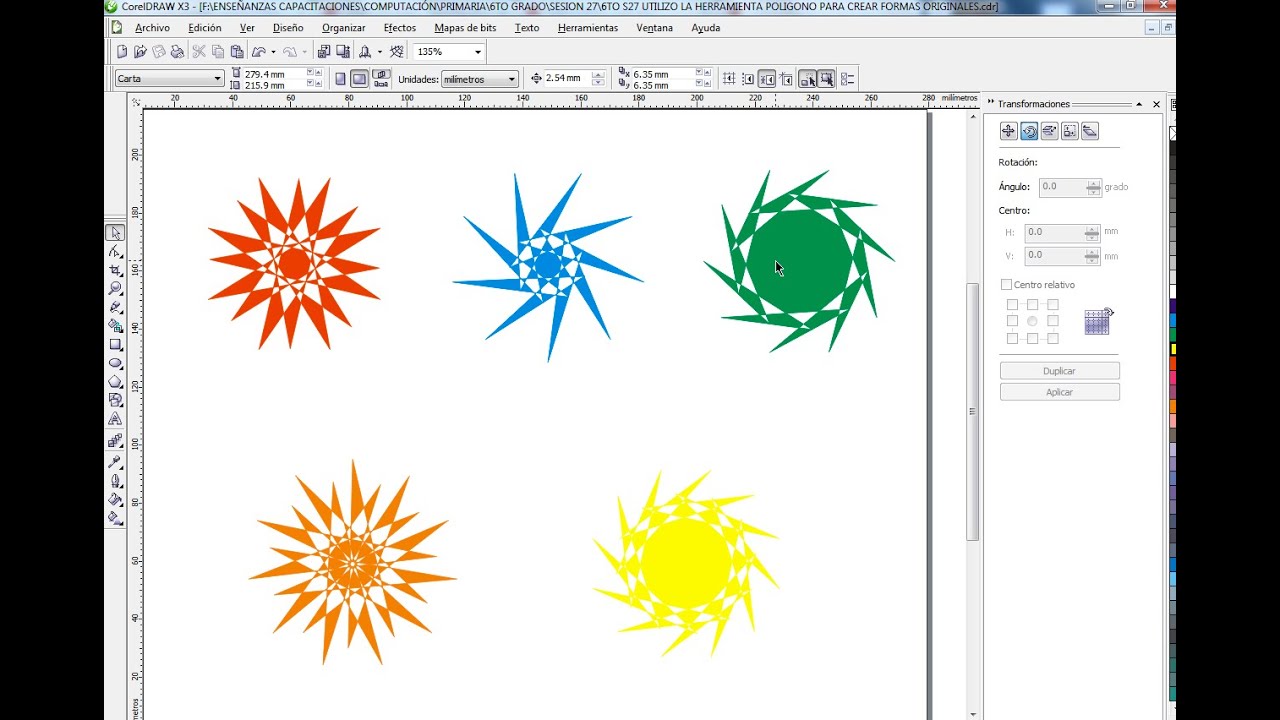Click the Import icon in toolbar
Image resolution: width=1280 pixels, height=720 pixels.
[x=324, y=52]
